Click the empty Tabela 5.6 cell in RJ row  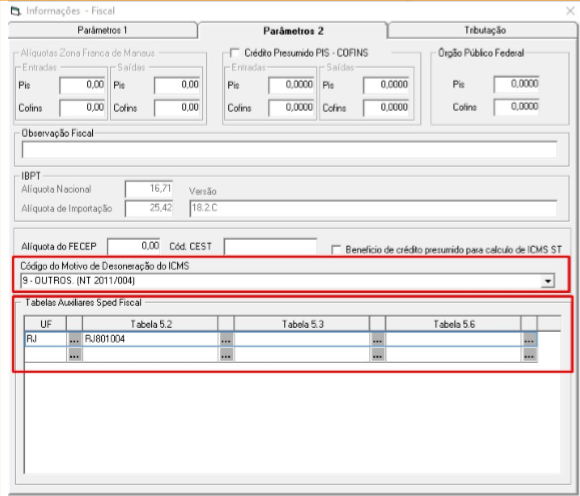point(453,339)
